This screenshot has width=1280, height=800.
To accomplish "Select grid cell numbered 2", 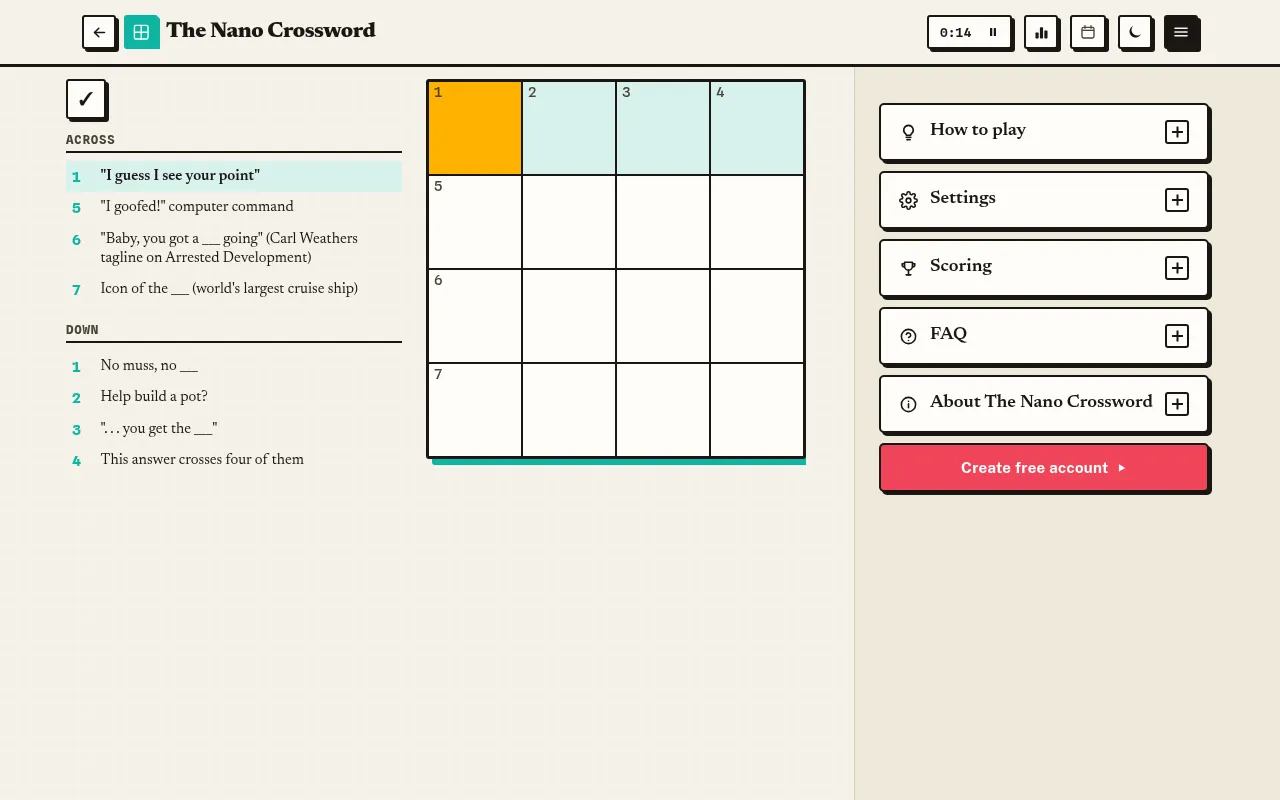I will (x=569, y=128).
